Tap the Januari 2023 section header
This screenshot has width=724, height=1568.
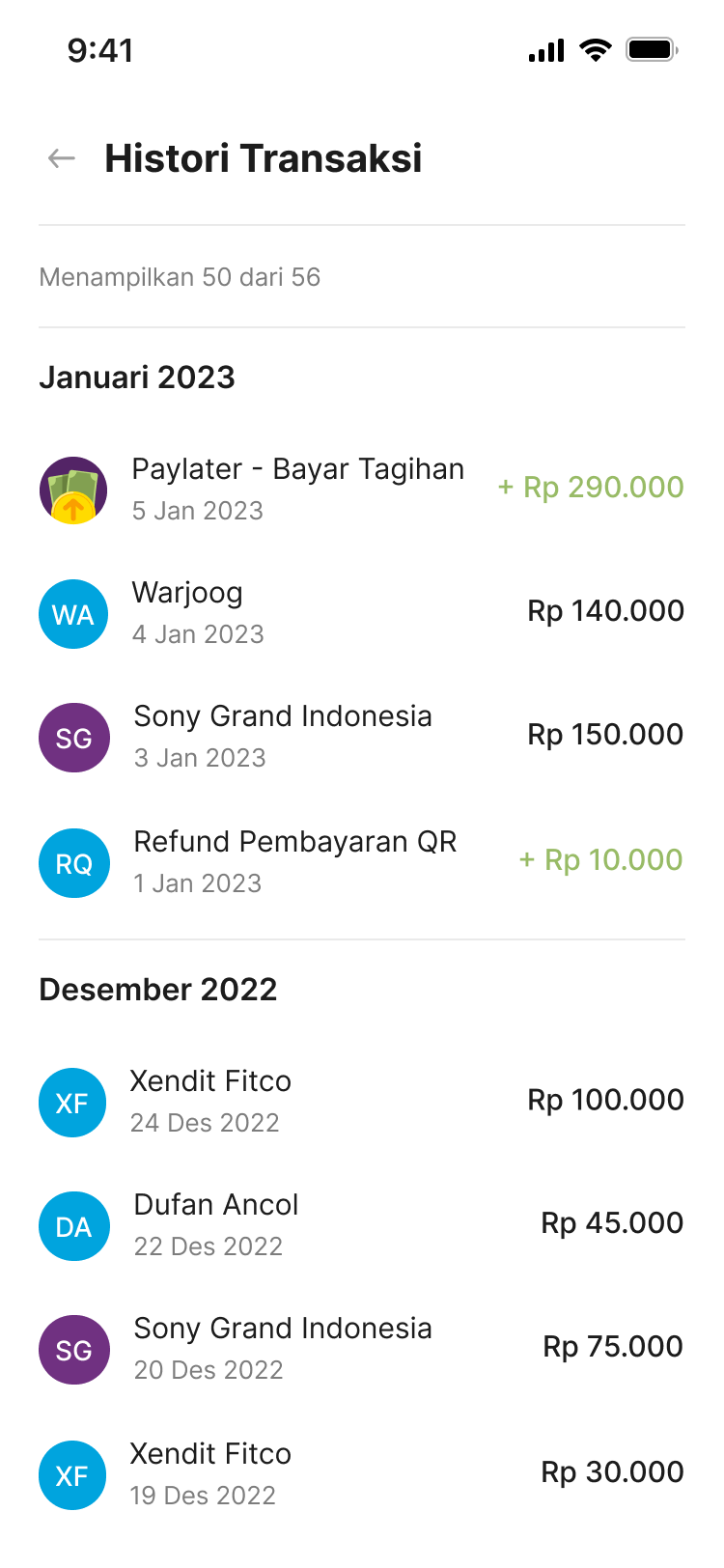pyautogui.click(x=137, y=378)
